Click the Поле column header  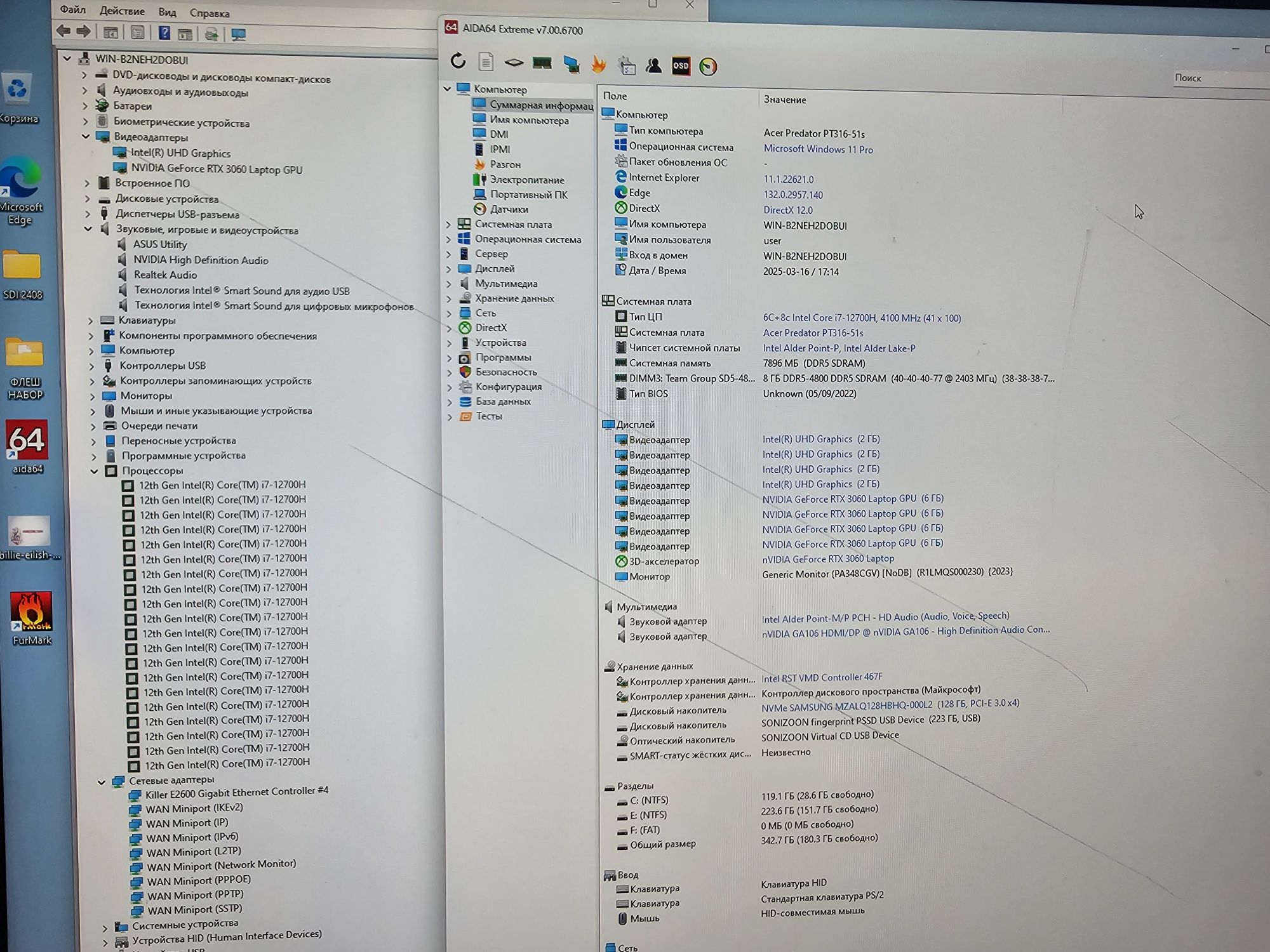pyautogui.click(x=615, y=96)
